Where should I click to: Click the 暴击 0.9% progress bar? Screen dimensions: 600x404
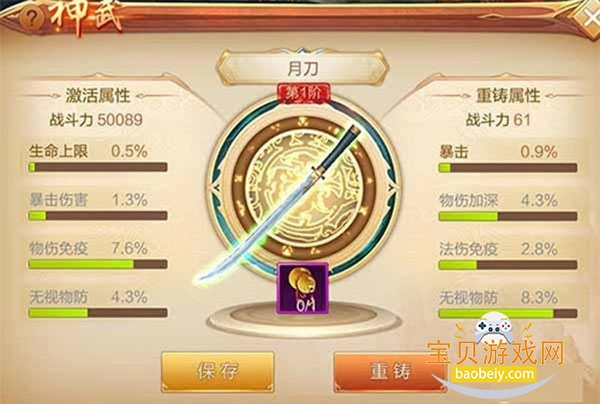[x=508, y=168]
